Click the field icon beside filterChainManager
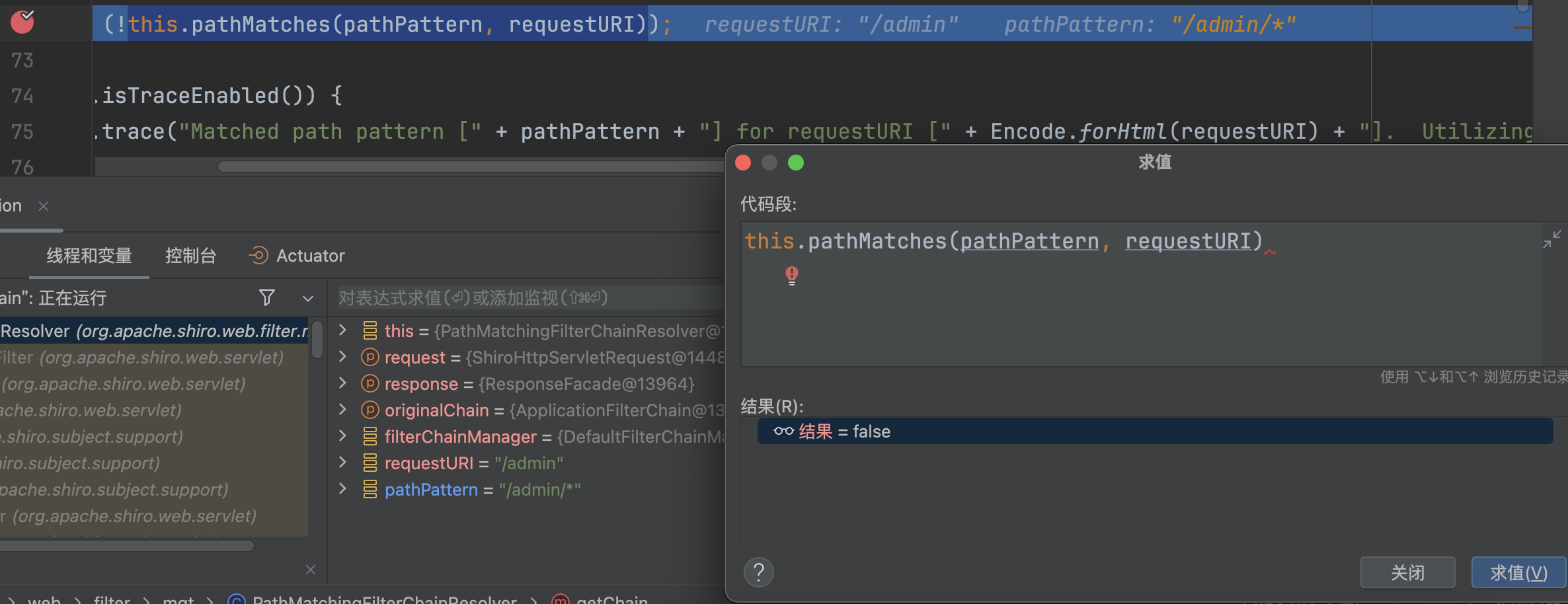 pyautogui.click(x=370, y=437)
